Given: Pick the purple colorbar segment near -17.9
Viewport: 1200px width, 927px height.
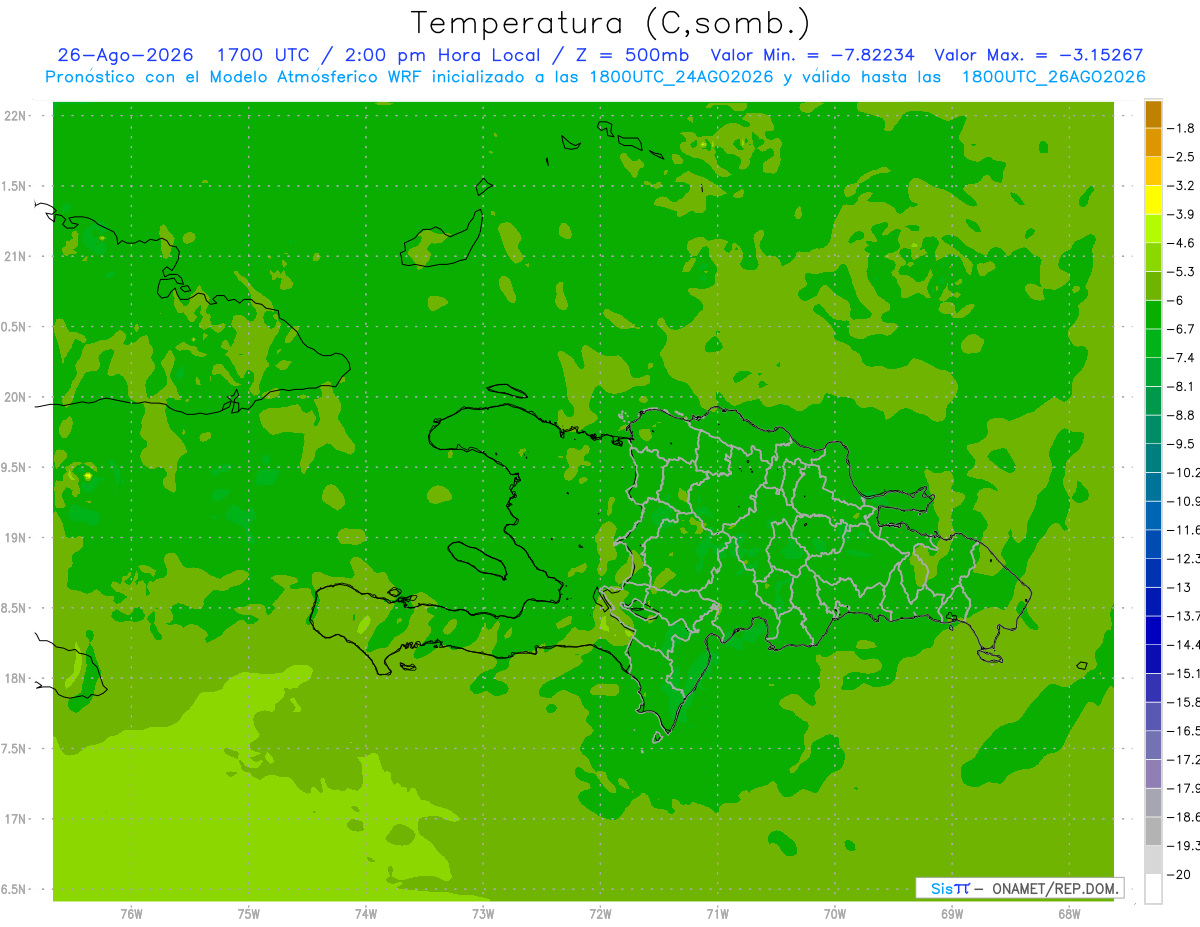Looking at the screenshot, I should click(1153, 774).
